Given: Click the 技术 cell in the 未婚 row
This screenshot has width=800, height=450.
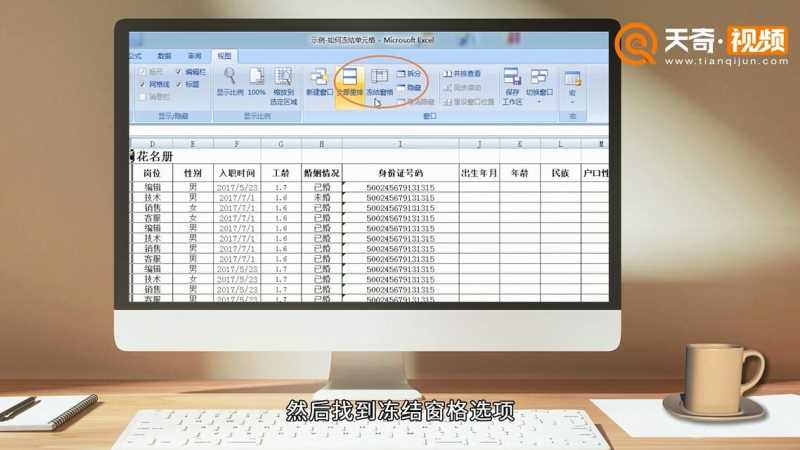Looking at the screenshot, I should [152, 197].
